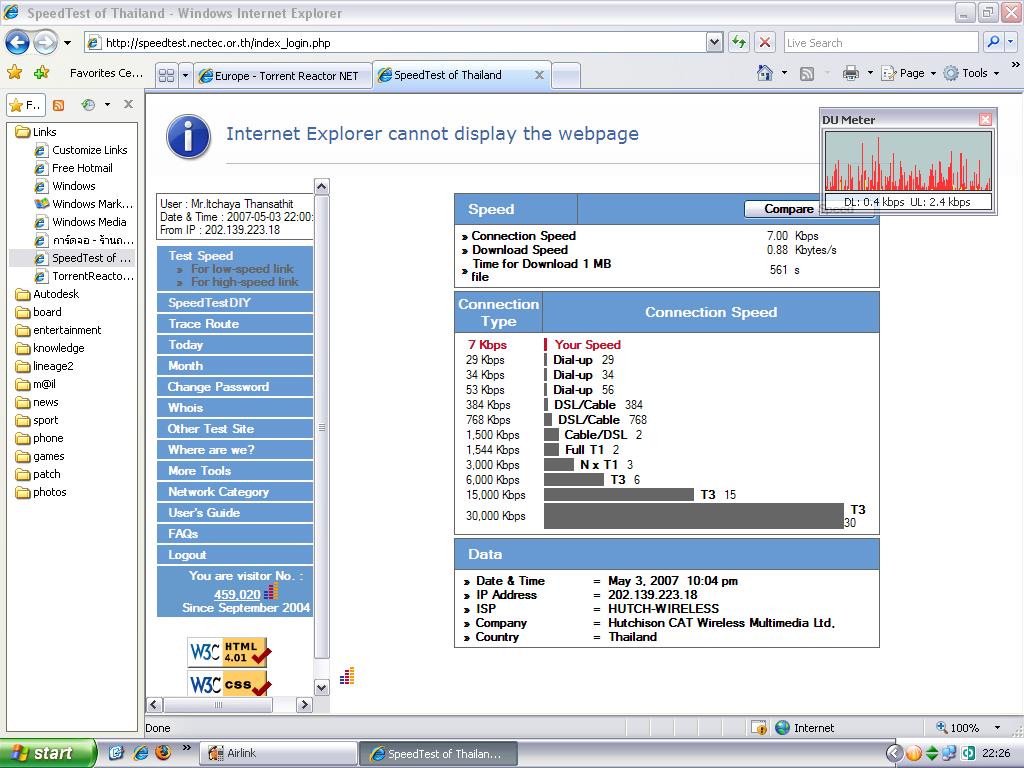This screenshot has width=1024, height=768.
Task: Open the Tools menu
Action: coord(972,73)
